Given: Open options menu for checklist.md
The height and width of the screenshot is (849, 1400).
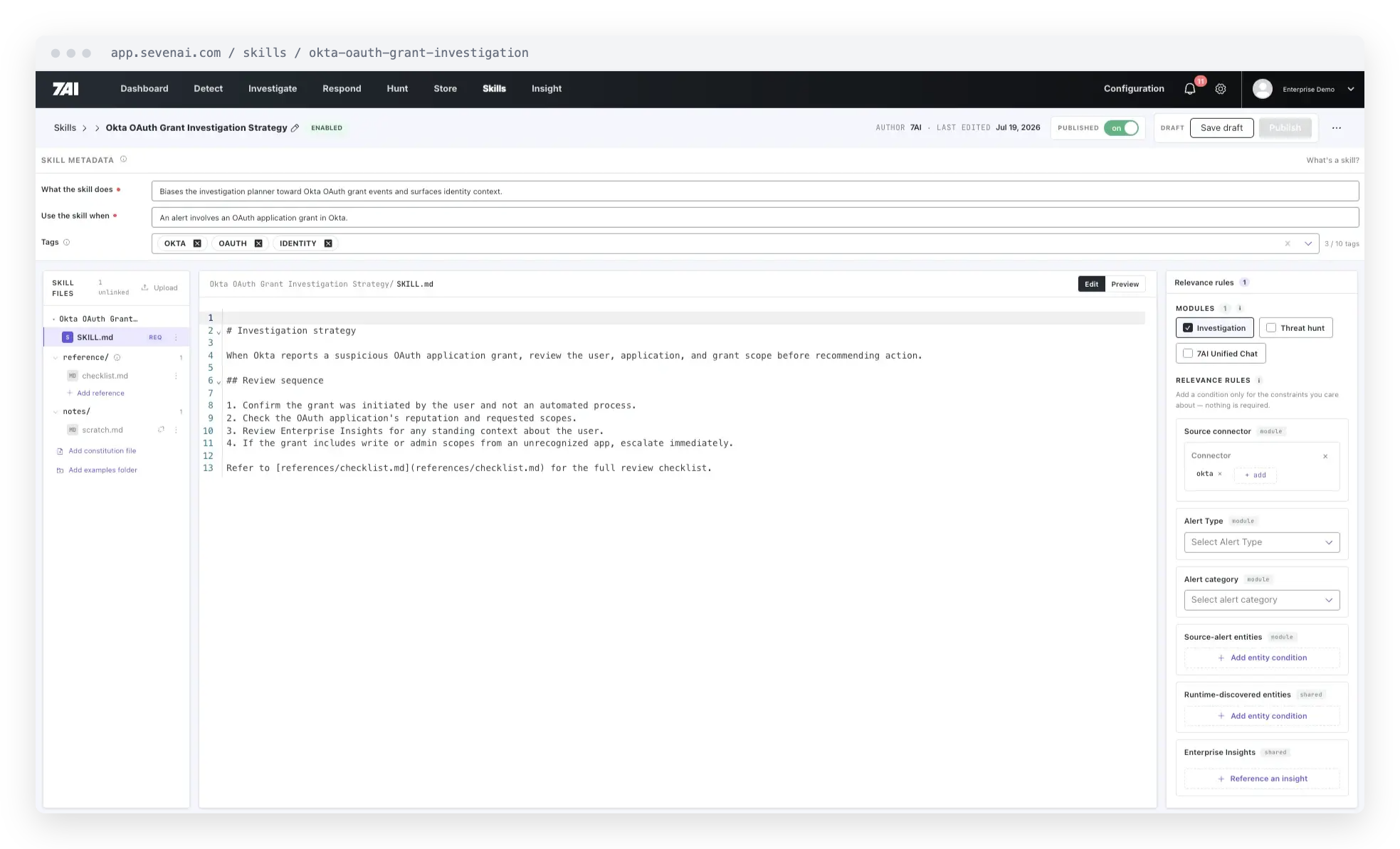Looking at the screenshot, I should [x=176, y=376].
